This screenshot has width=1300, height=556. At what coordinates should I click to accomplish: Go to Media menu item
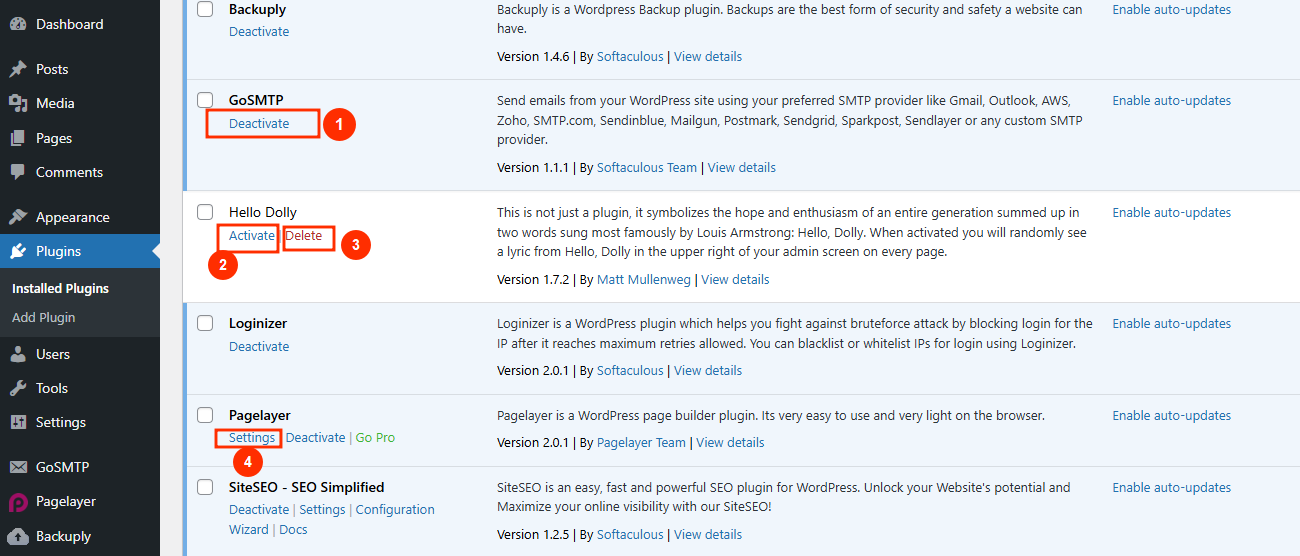coord(55,103)
